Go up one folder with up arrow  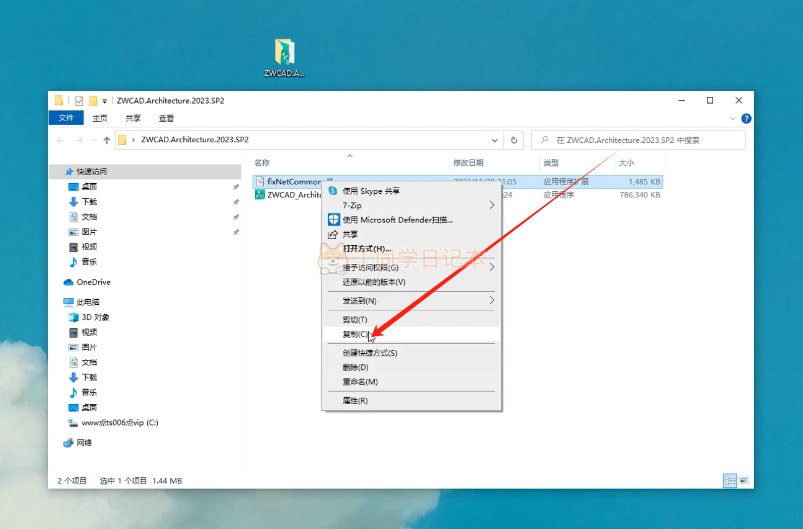pyautogui.click(x=107, y=140)
